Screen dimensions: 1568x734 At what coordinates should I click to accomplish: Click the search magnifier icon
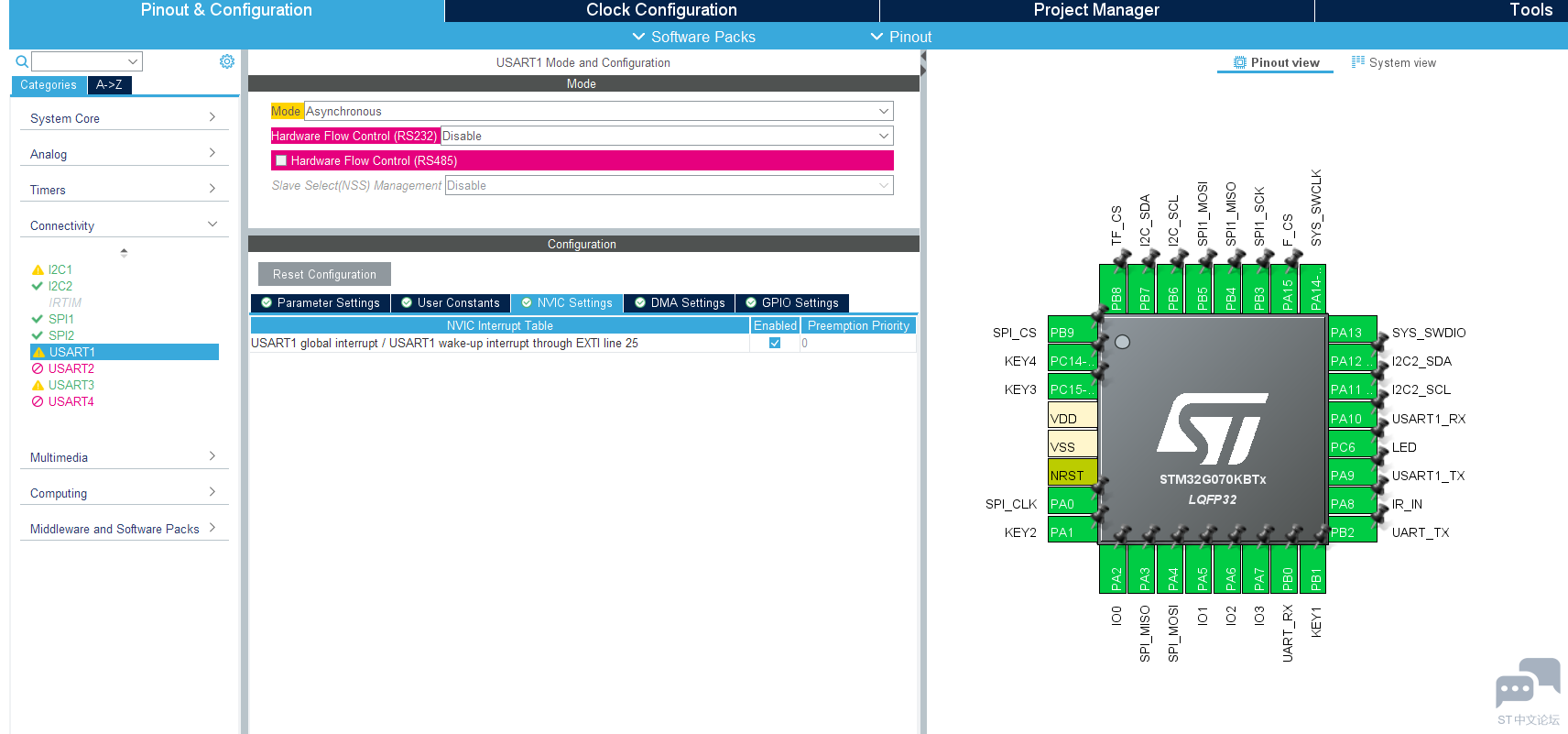(x=22, y=61)
